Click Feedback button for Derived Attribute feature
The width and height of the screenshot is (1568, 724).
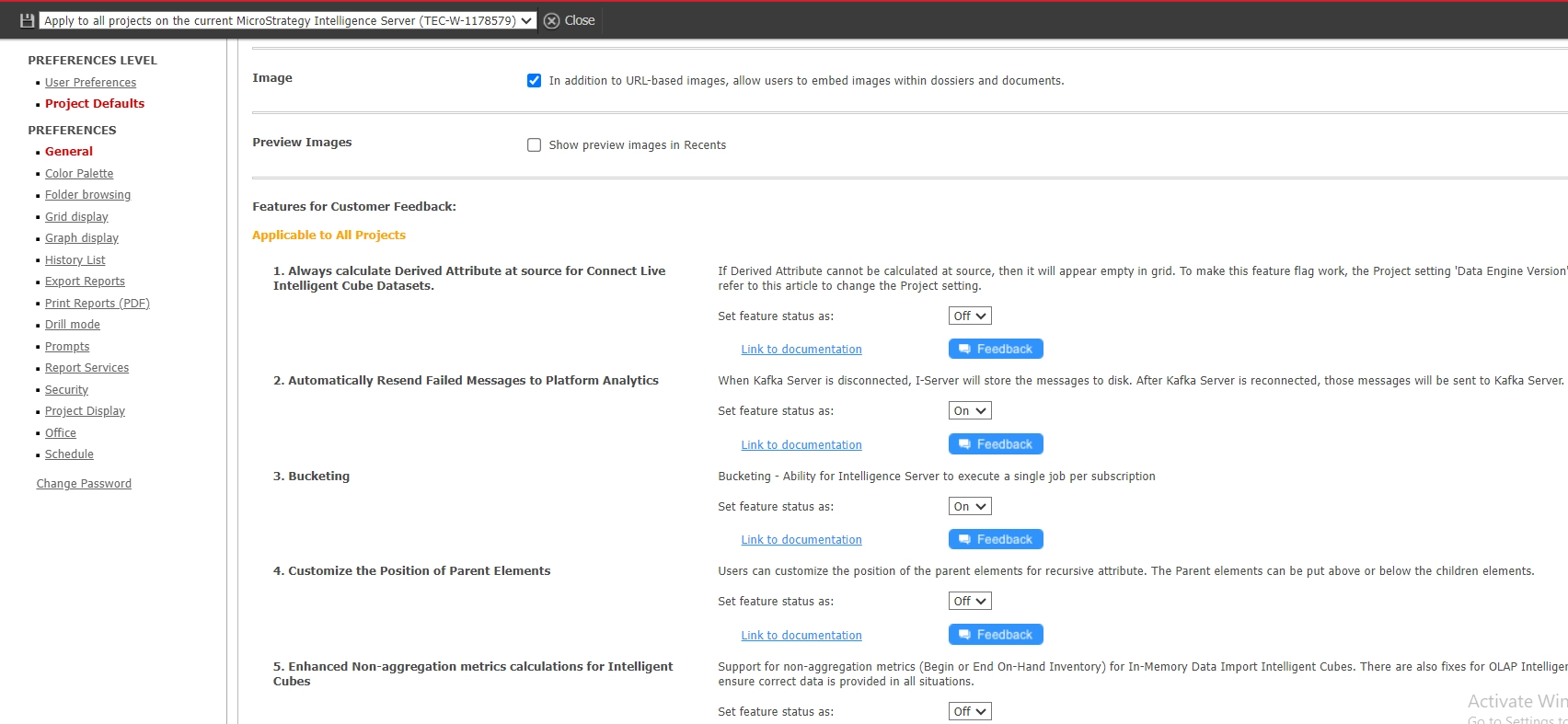[995, 350]
